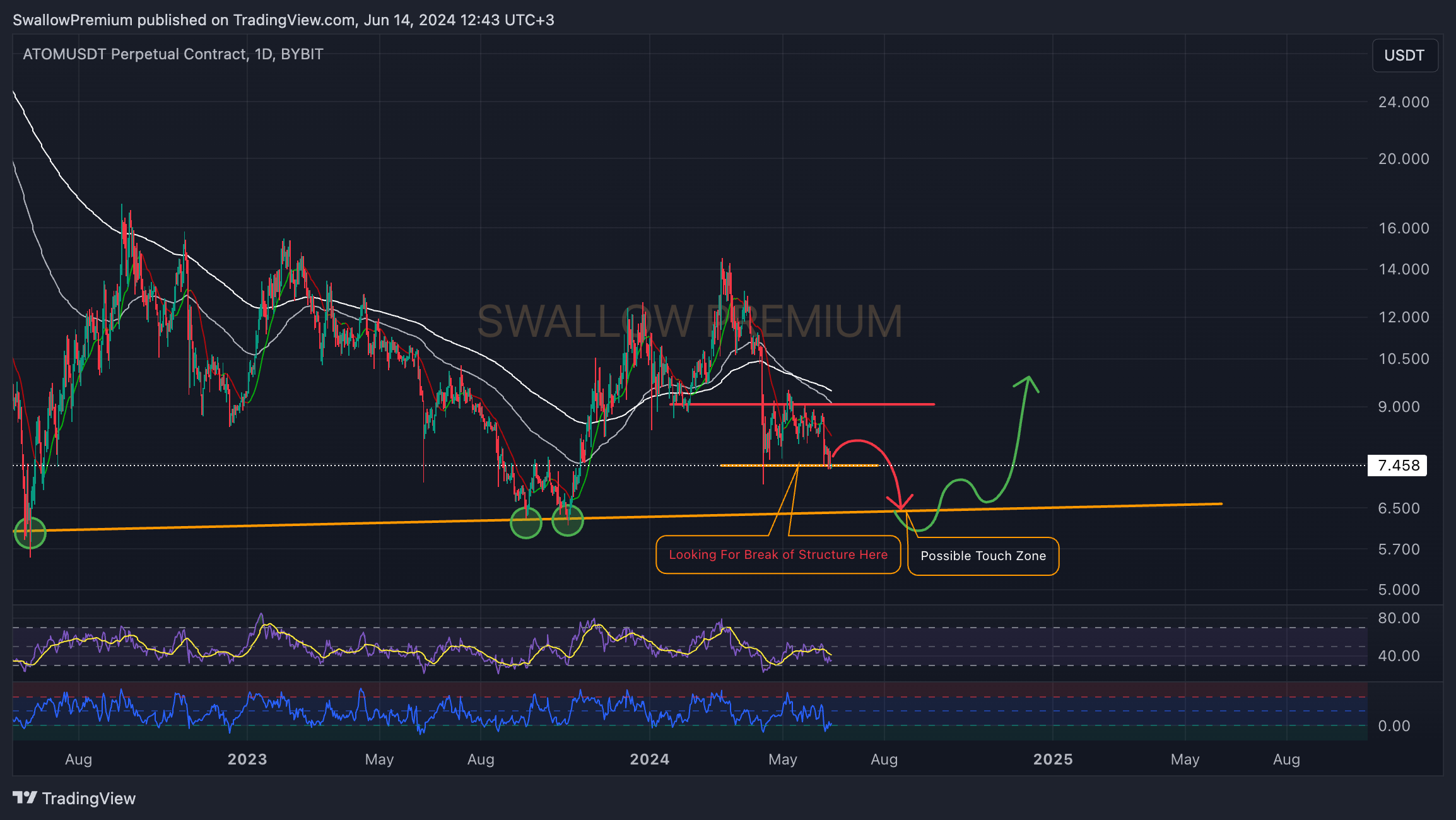Click the 5.700 price axis label
The height and width of the screenshot is (820, 1456).
pyautogui.click(x=1399, y=549)
